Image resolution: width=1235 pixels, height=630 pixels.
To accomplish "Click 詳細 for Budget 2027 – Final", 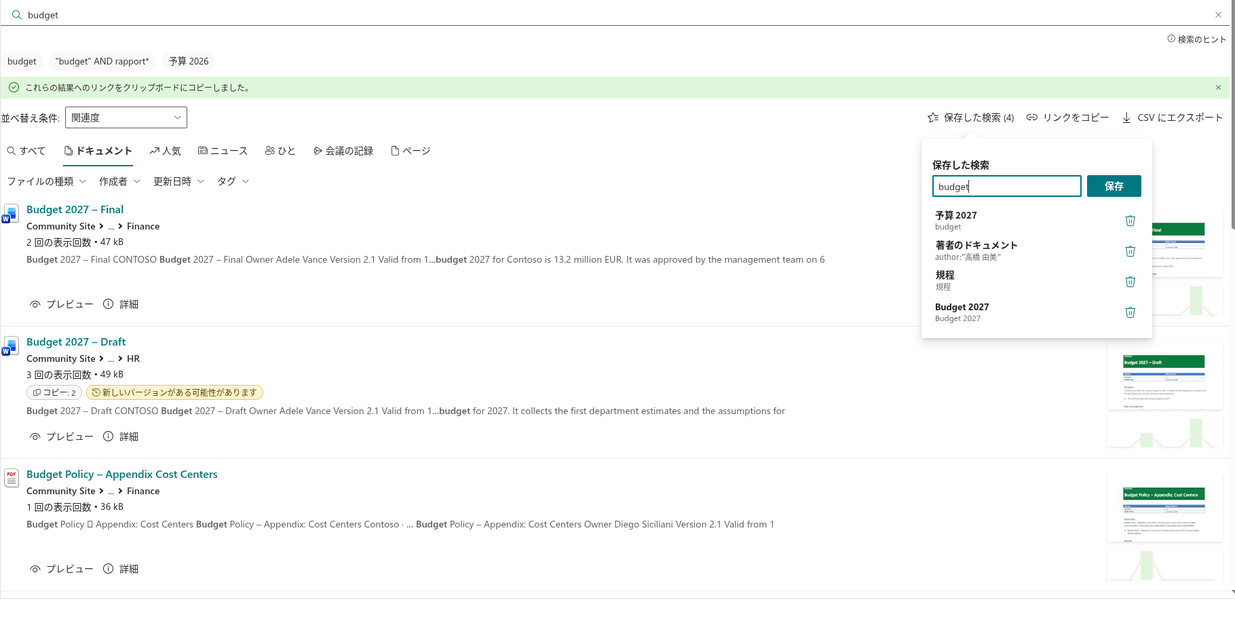I will click(x=121, y=304).
